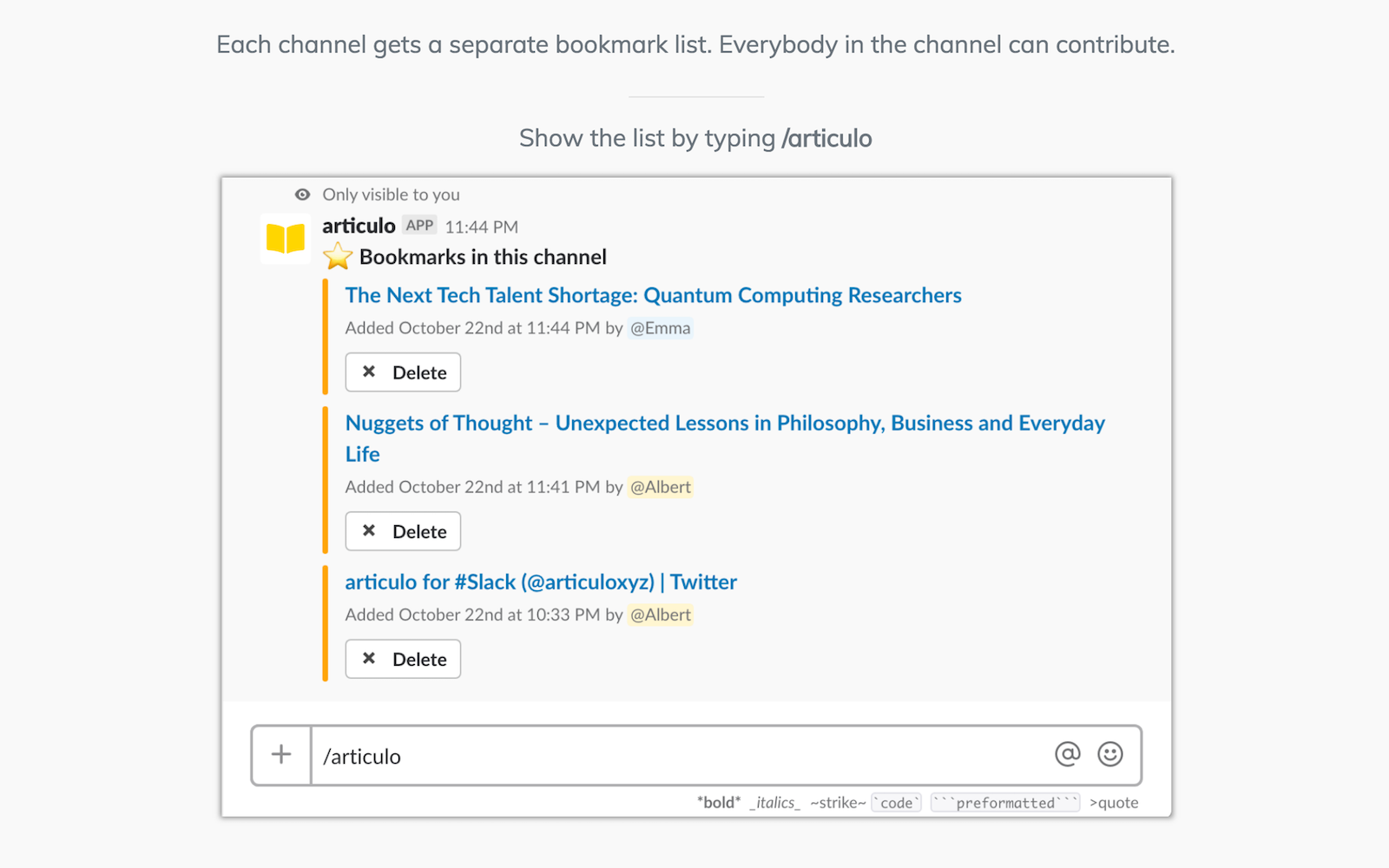
Task: Click the _italics_ formatting hint
Action: point(775,803)
